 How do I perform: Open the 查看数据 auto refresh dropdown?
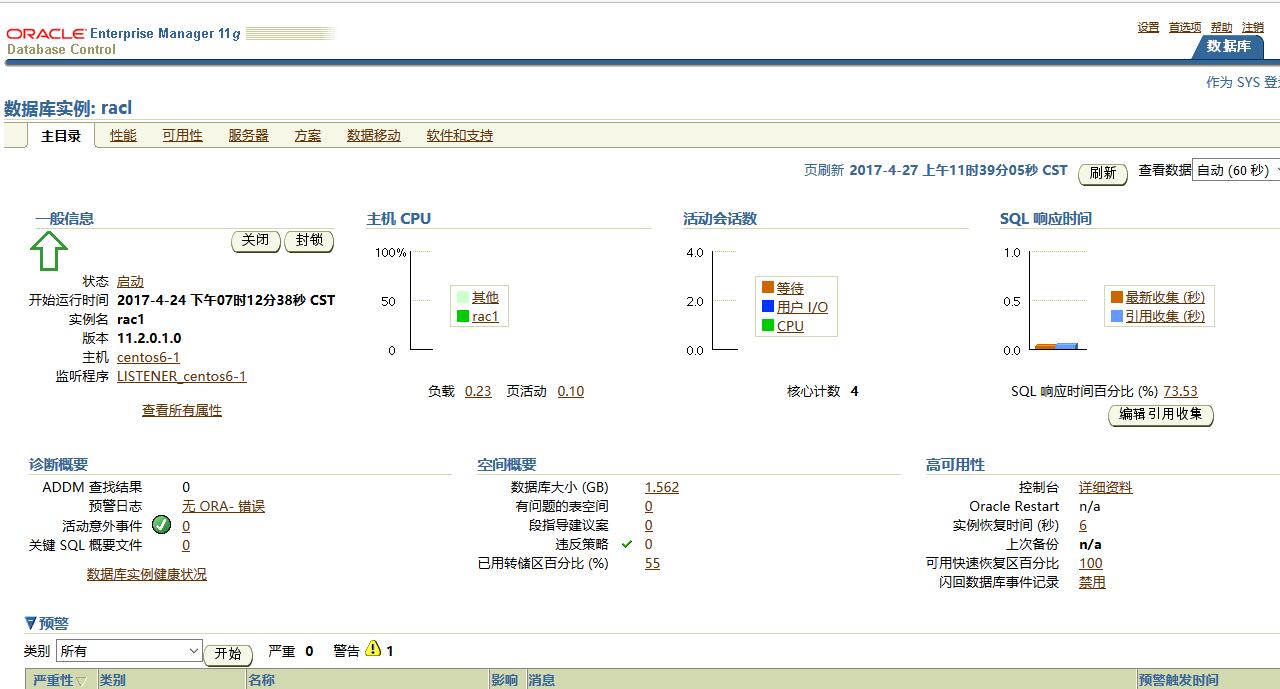pyautogui.click(x=1239, y=171)
